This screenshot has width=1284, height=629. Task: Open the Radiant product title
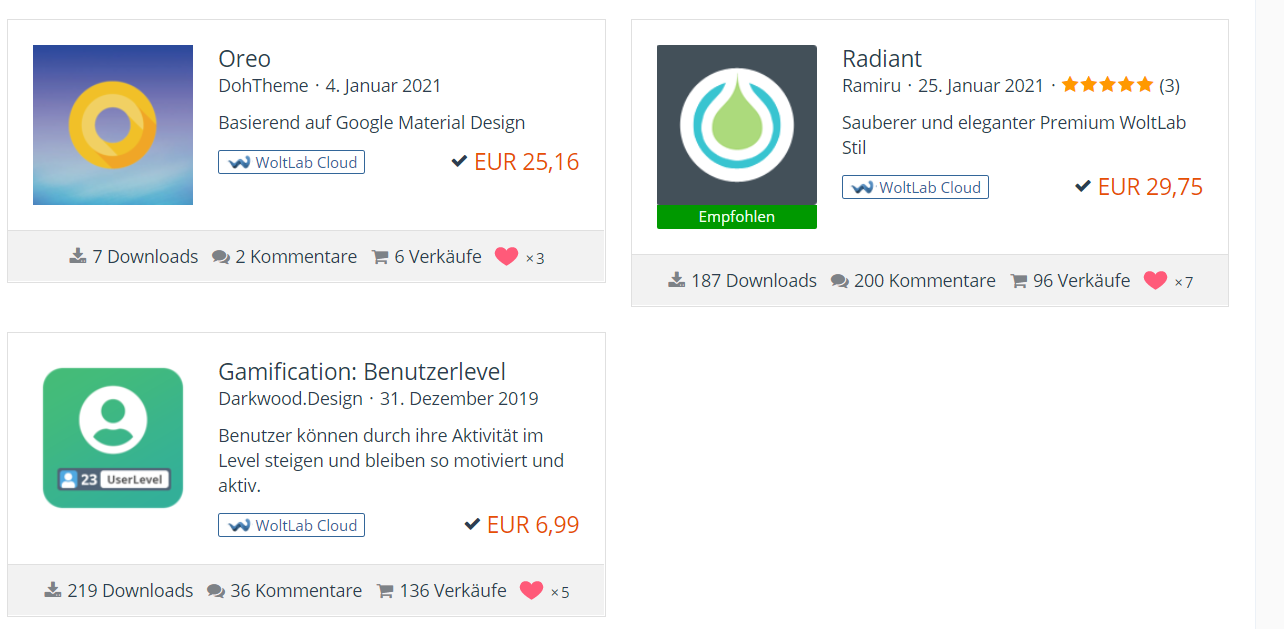[882, 59]
